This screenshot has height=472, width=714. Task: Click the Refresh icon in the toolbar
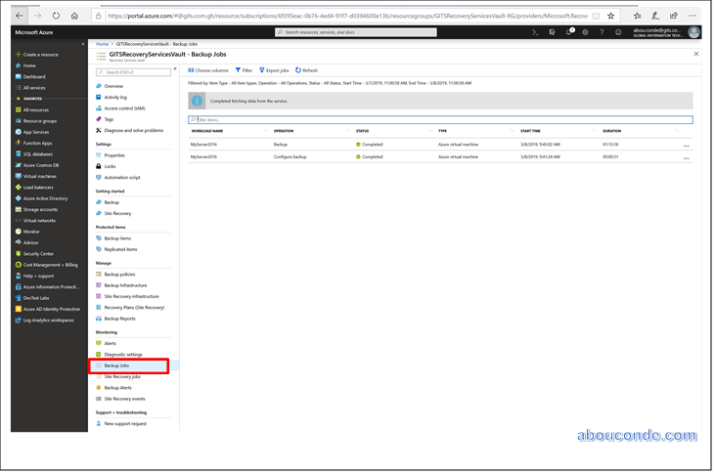[307, 71]
